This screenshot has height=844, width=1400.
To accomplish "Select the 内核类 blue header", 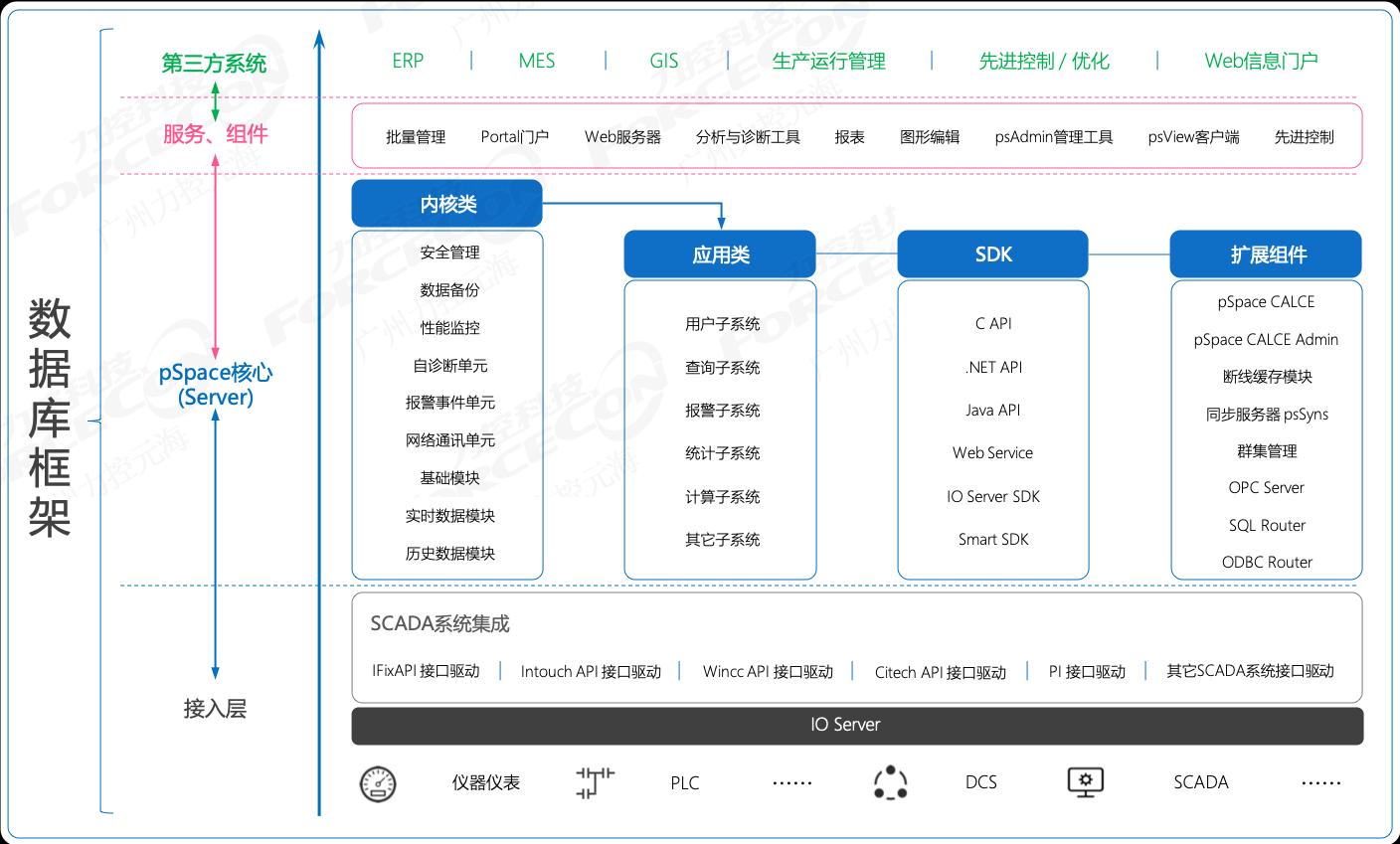I will tap(447, 204).
